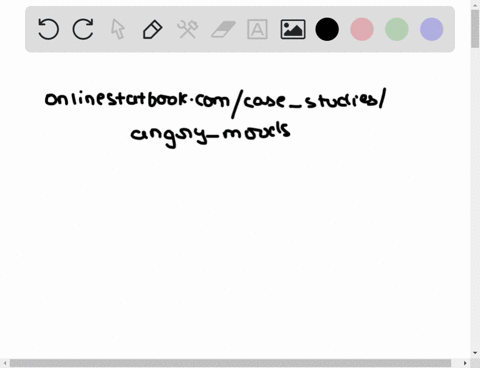The height and width of the screenshot is (368, 480).
Task: Choose the pen drawing tool
Action: (x=153, y=29)
